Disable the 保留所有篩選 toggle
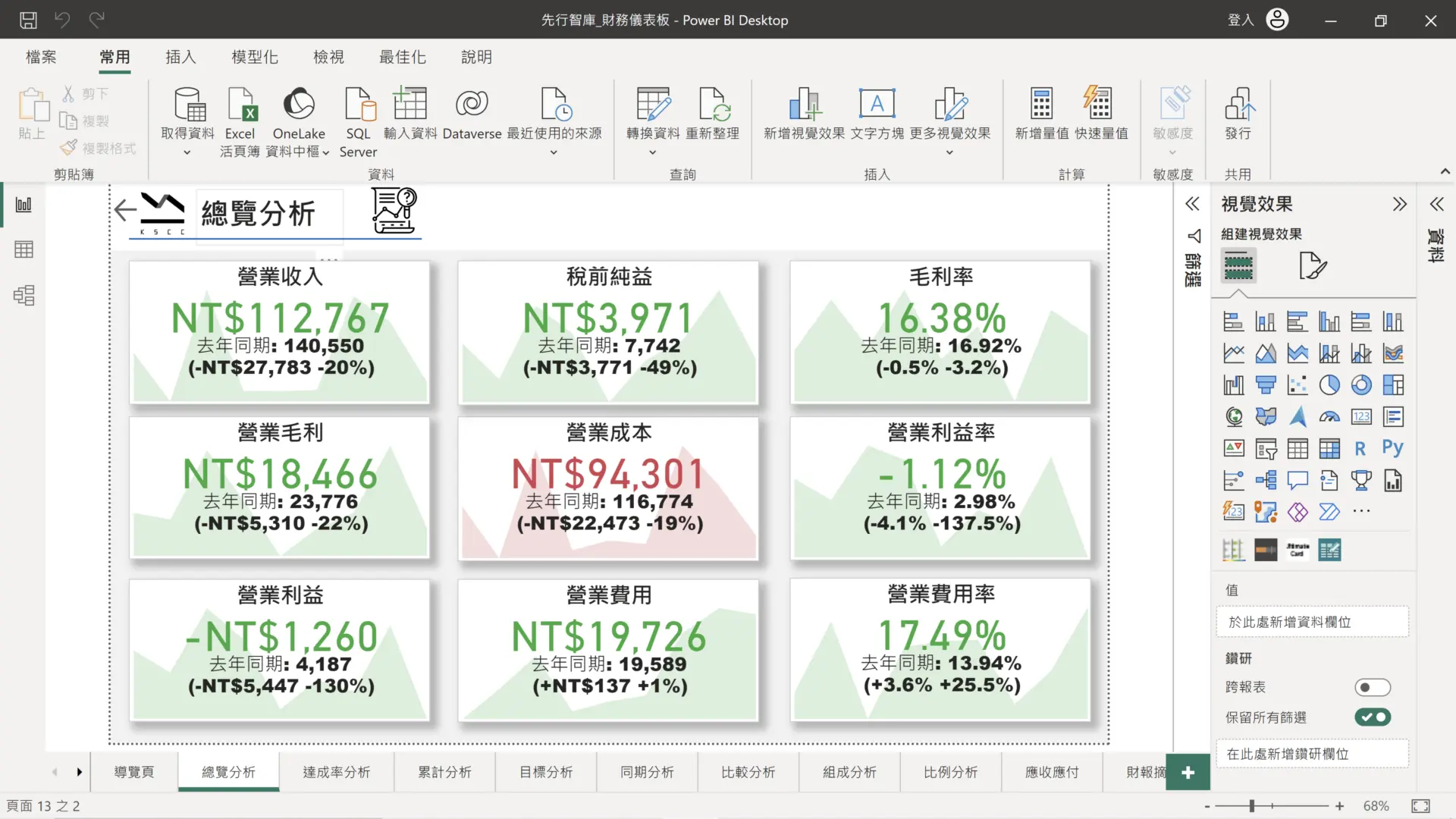1456x819 pixels. [1373, 717]
